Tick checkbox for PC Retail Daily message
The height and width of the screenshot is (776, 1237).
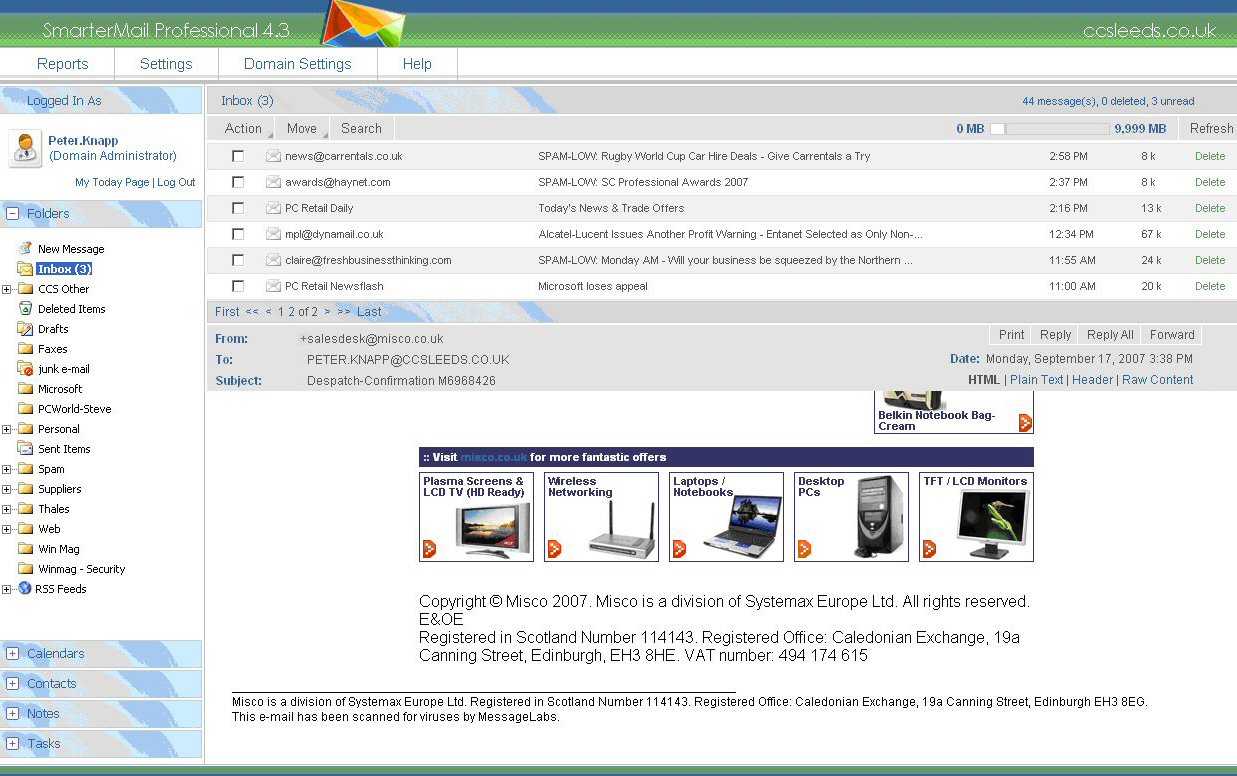(238, 208)
